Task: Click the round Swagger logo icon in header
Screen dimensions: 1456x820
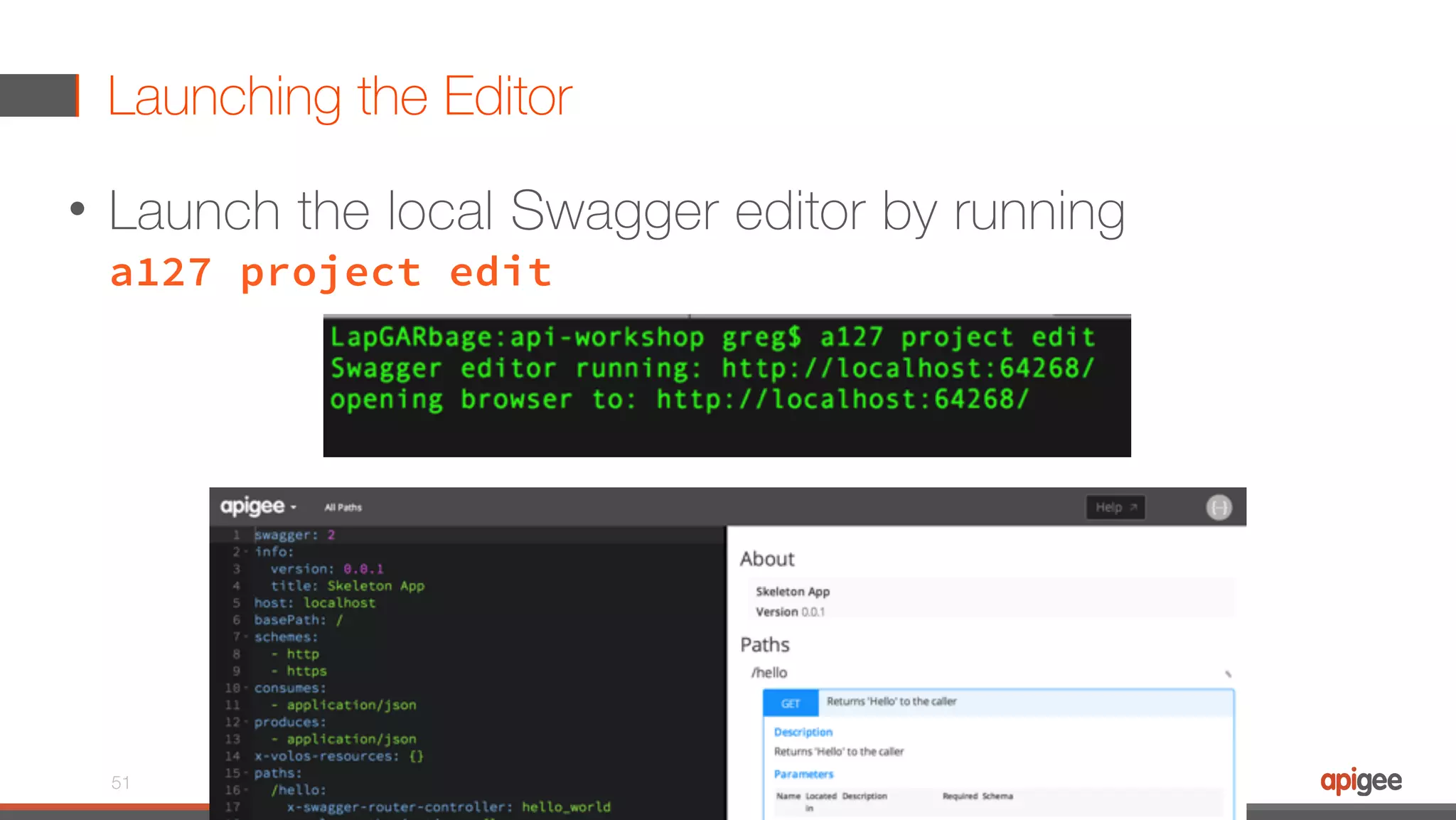Action: point(1219,507)
